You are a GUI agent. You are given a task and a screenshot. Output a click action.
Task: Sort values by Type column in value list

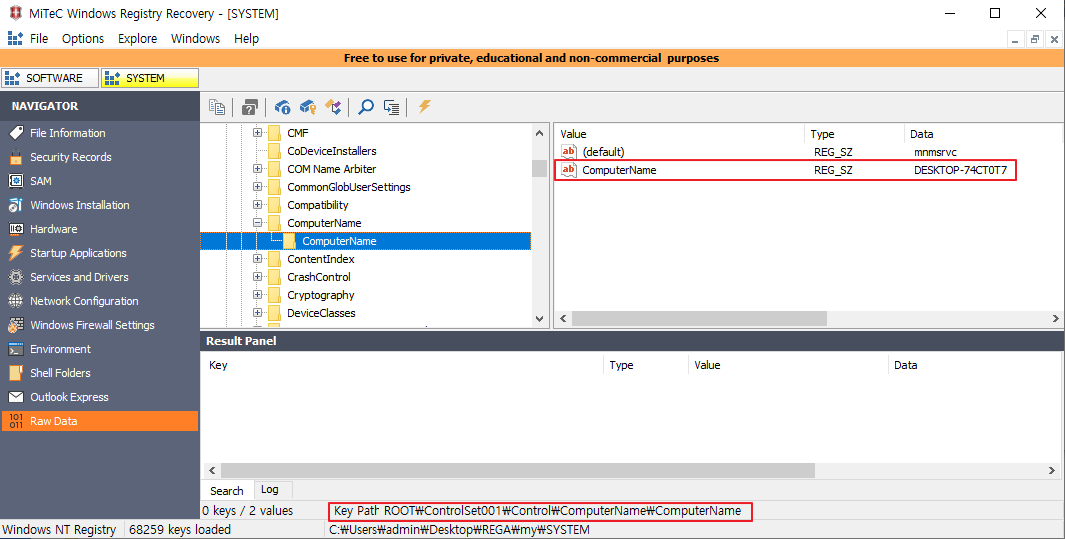tap(854, 134)
